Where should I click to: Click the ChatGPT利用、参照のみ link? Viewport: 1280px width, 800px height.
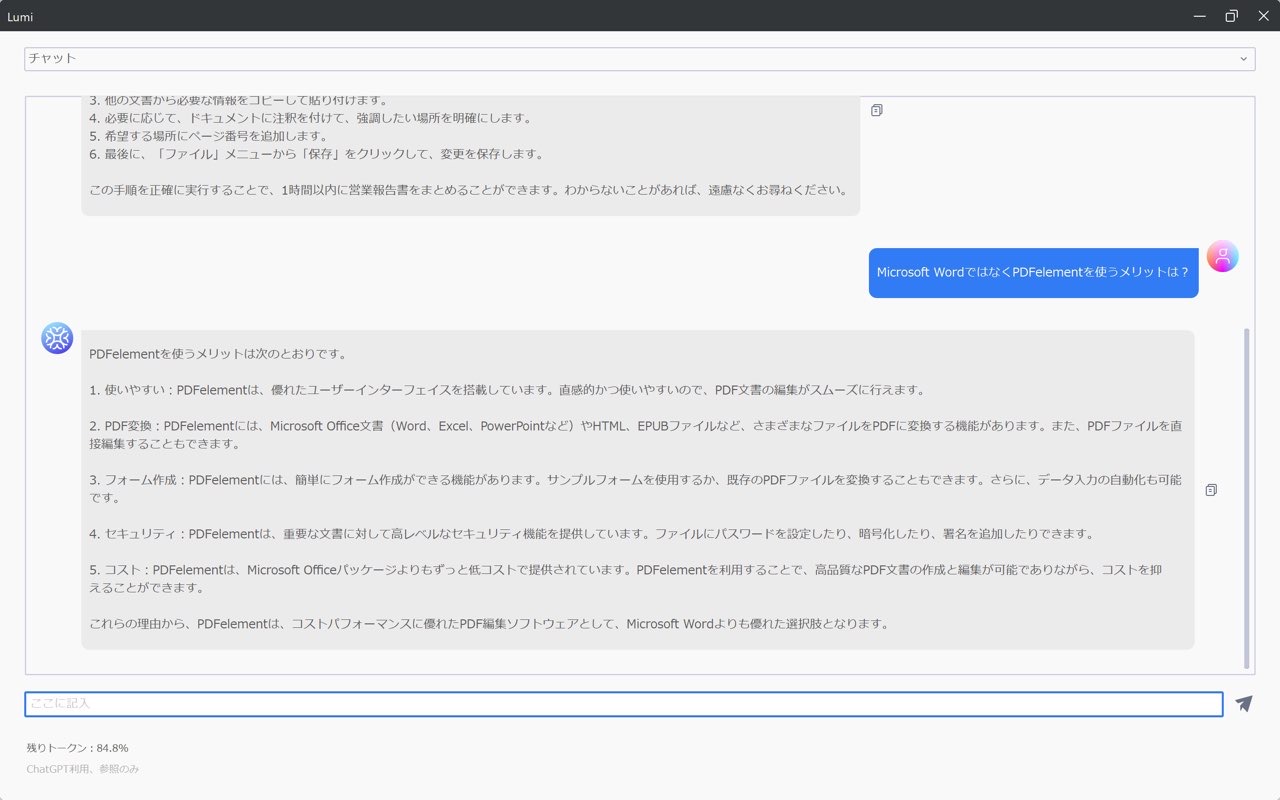tap(83, 769)
